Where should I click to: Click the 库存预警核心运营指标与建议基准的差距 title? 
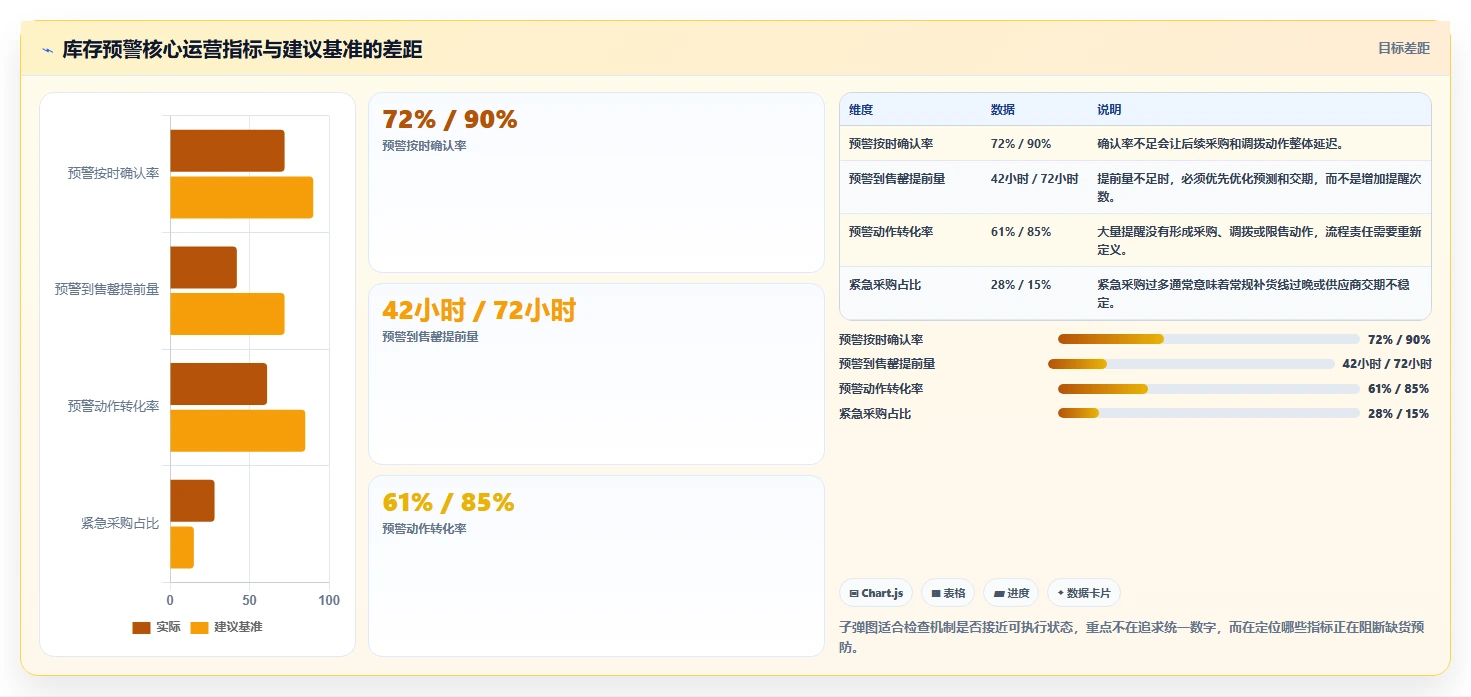(242, 49)
